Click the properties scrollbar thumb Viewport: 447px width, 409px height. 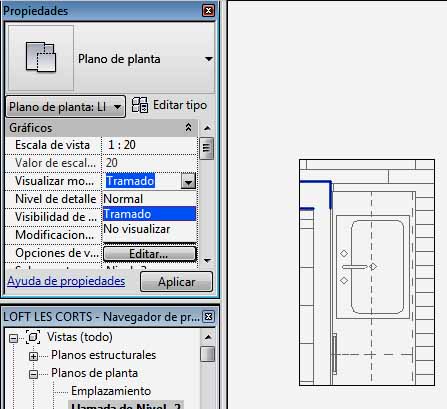206,148
